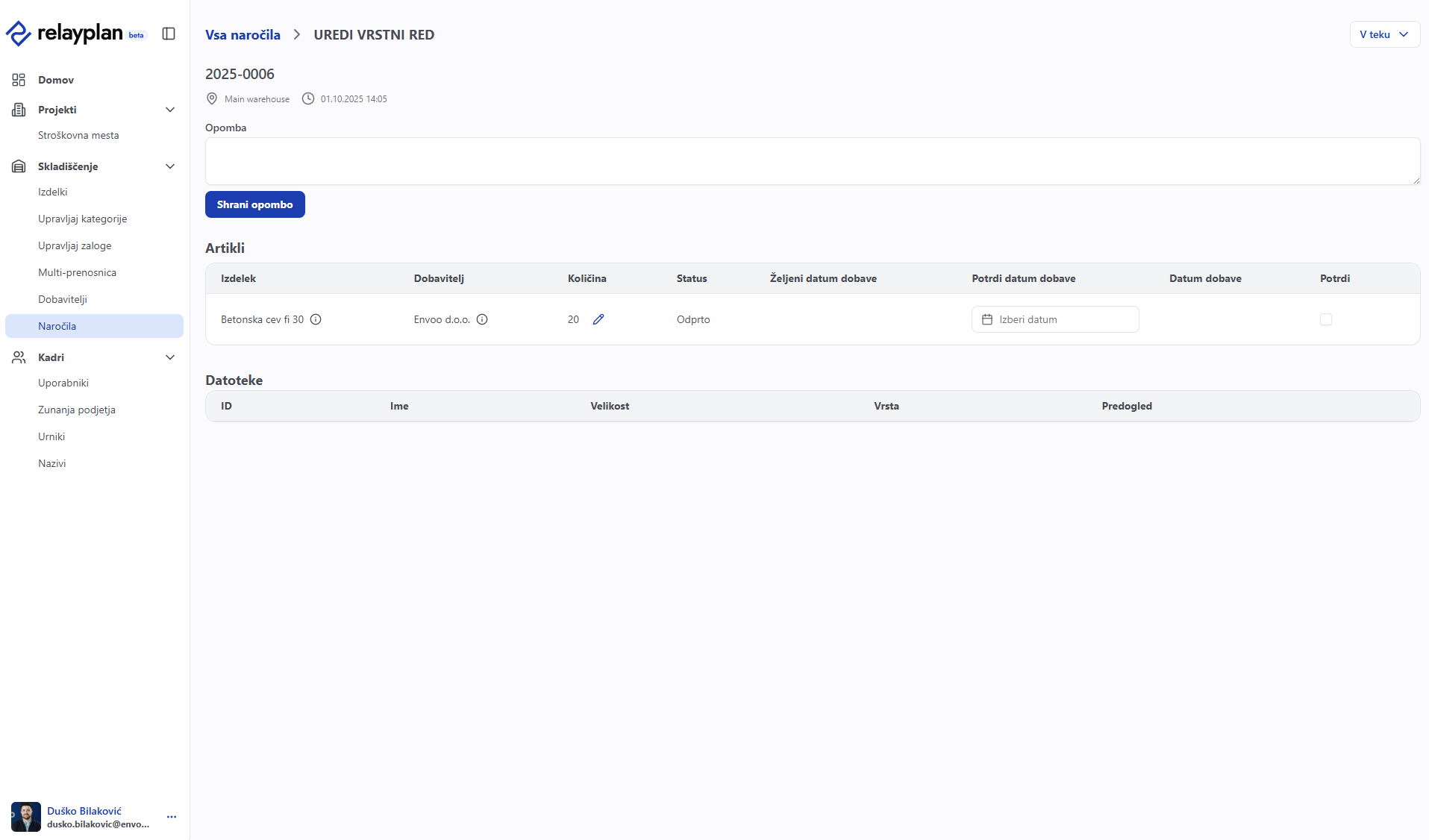1429x840 pixels.
Task: Click Željeni datum dobave column header
Action: click(823, 278)
